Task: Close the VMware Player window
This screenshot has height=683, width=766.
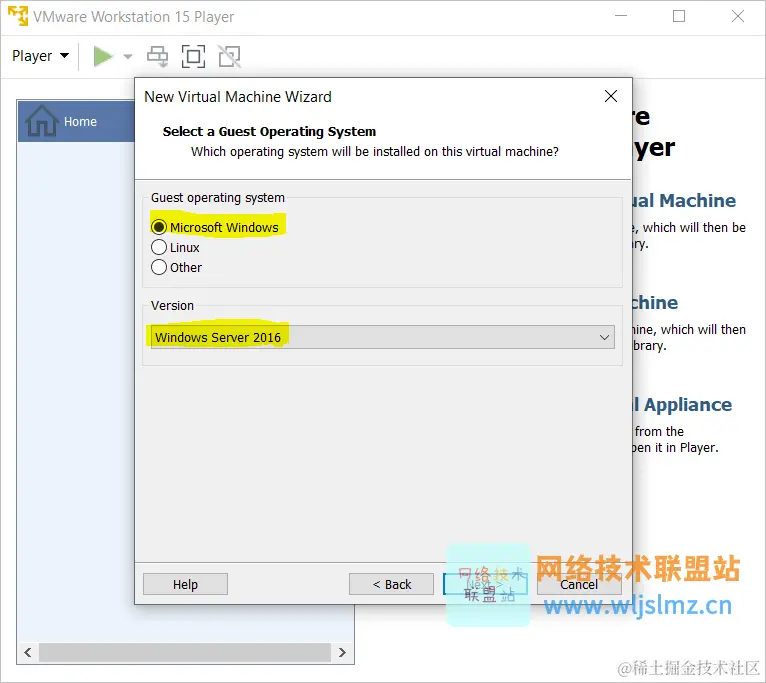Action: [x=738, y=16]
